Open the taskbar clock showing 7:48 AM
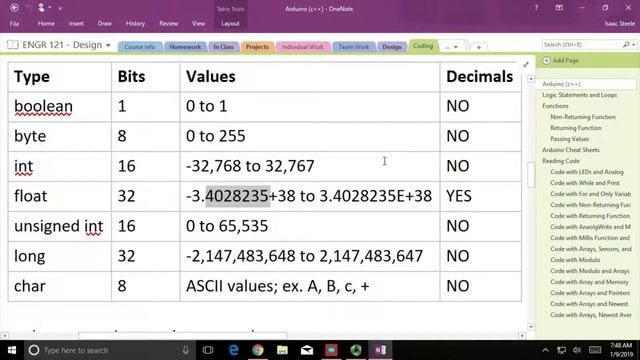Viewport: 640px width, 360px height. (621, 350)
